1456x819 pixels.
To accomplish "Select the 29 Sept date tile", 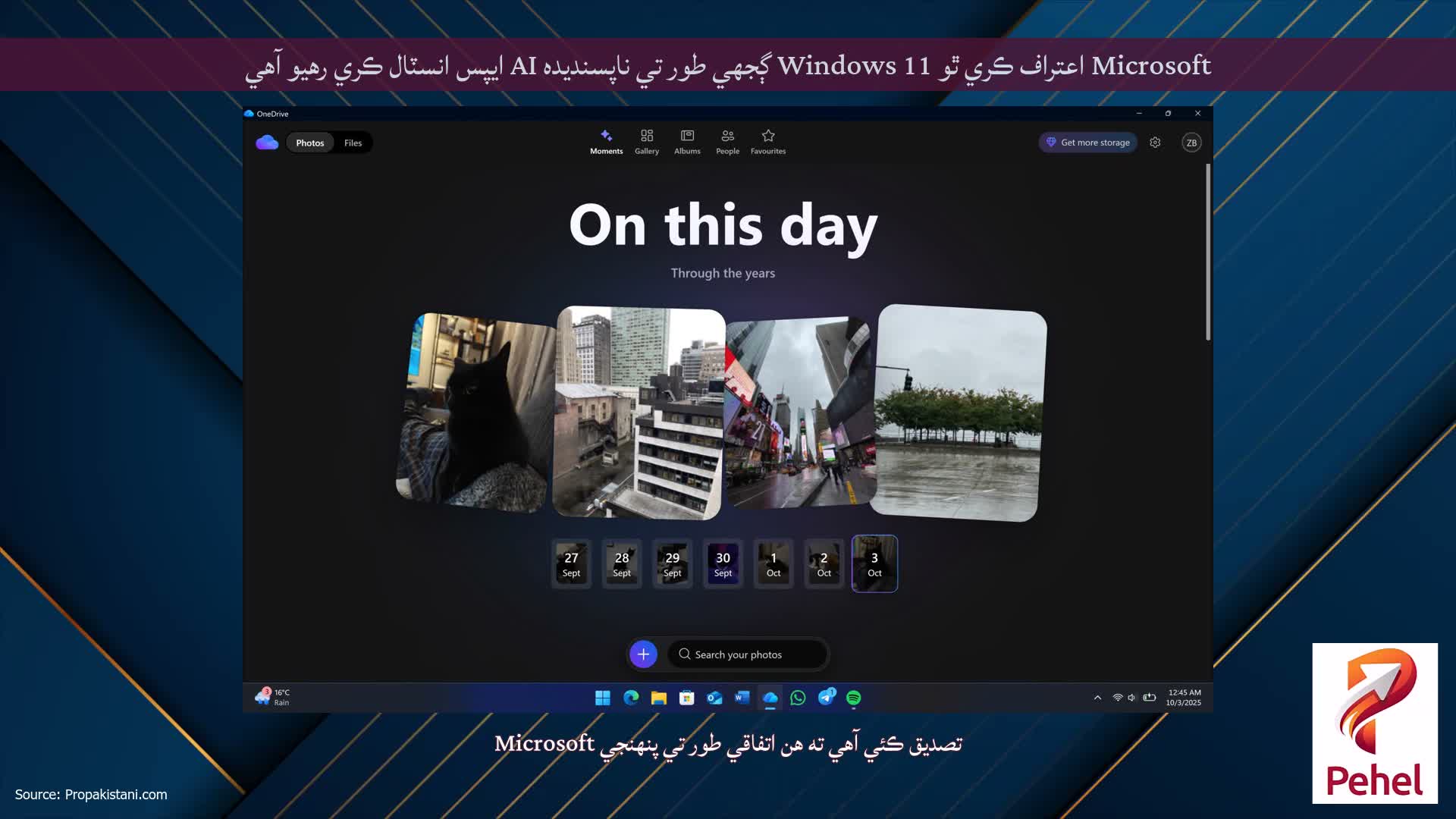I will pyautogui.click(x=673, y=563).
